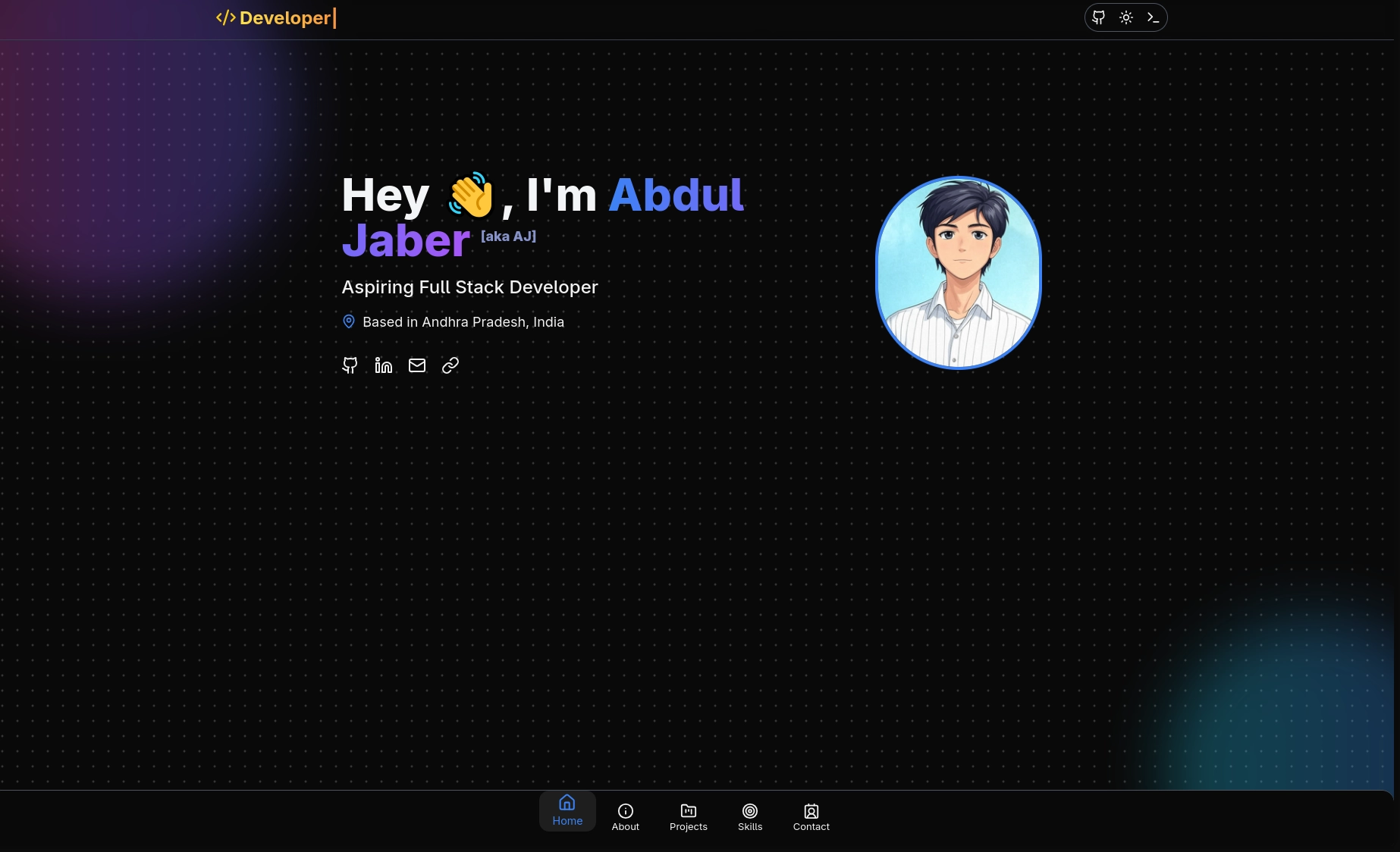Click the circular profile avatar image
The image size is (1400, 852).
[x=959, y=273]
